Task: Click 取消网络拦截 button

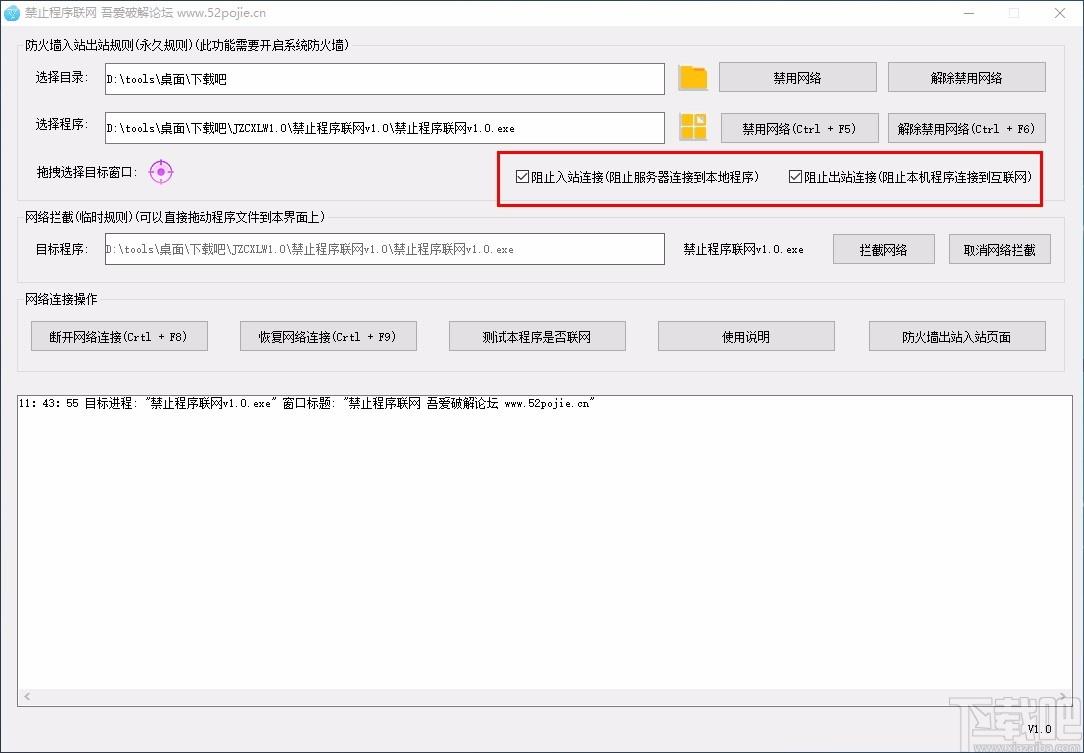Action: [1000, 249]
